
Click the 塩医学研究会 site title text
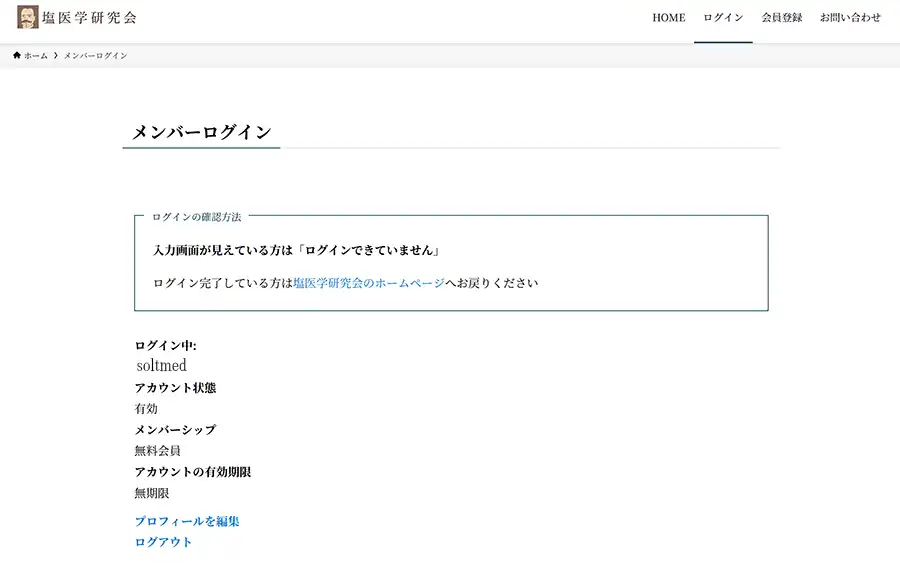tap(90, 17)
